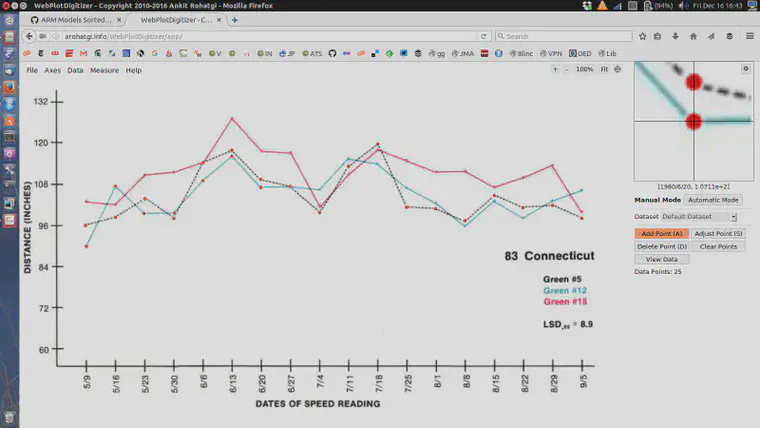
Task: Switch to ARM Models Sorted tab
Action: [x=75, y=20]
